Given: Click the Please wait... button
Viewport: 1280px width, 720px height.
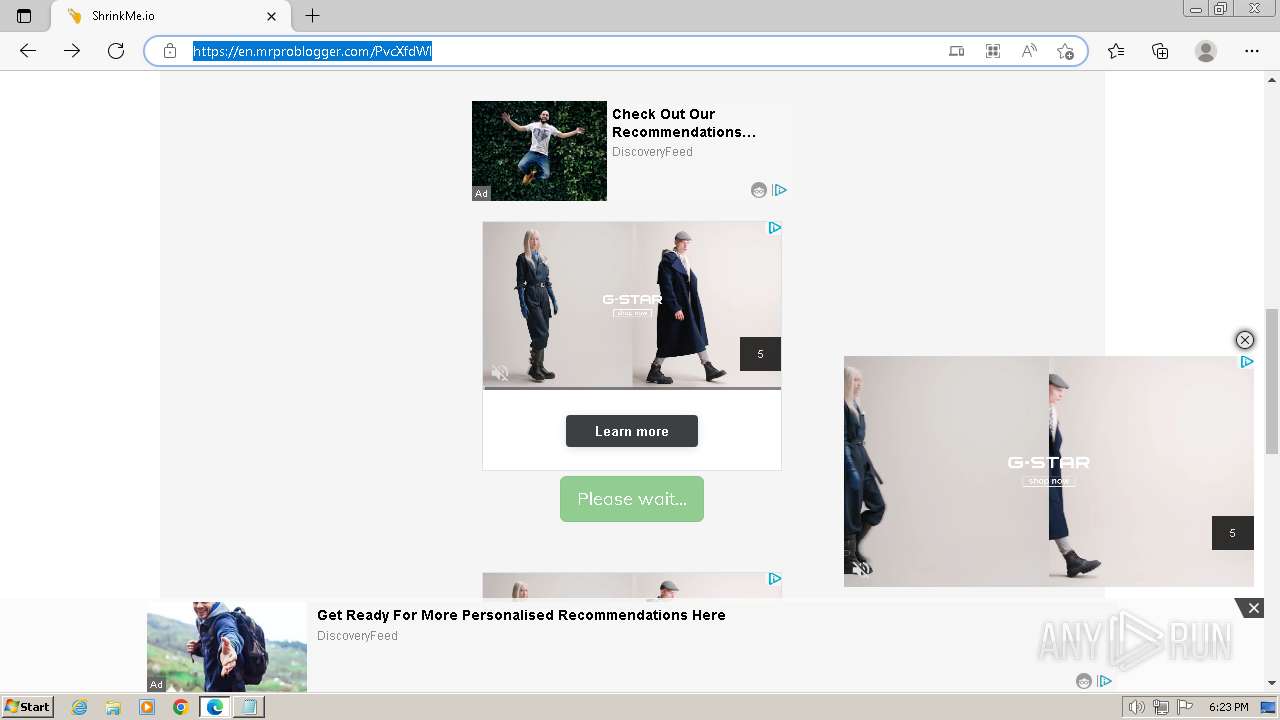Looking at the screenshot, I should click(x=632, y=499).
